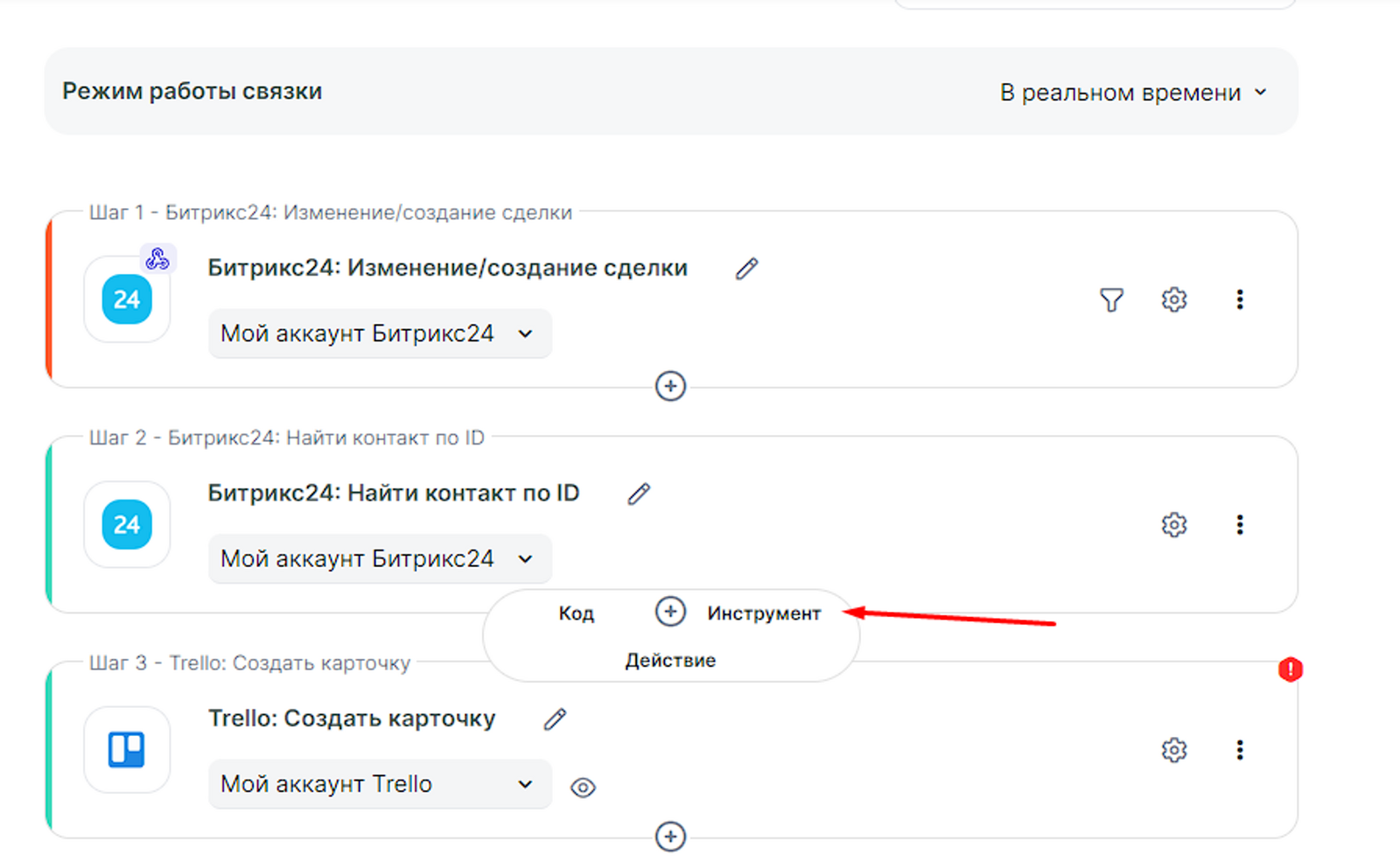This screenshot has height=862, width=1400.
Task: Open filter for Bitrix24 deal trigger step
Action: click(x=1111, y=300)
